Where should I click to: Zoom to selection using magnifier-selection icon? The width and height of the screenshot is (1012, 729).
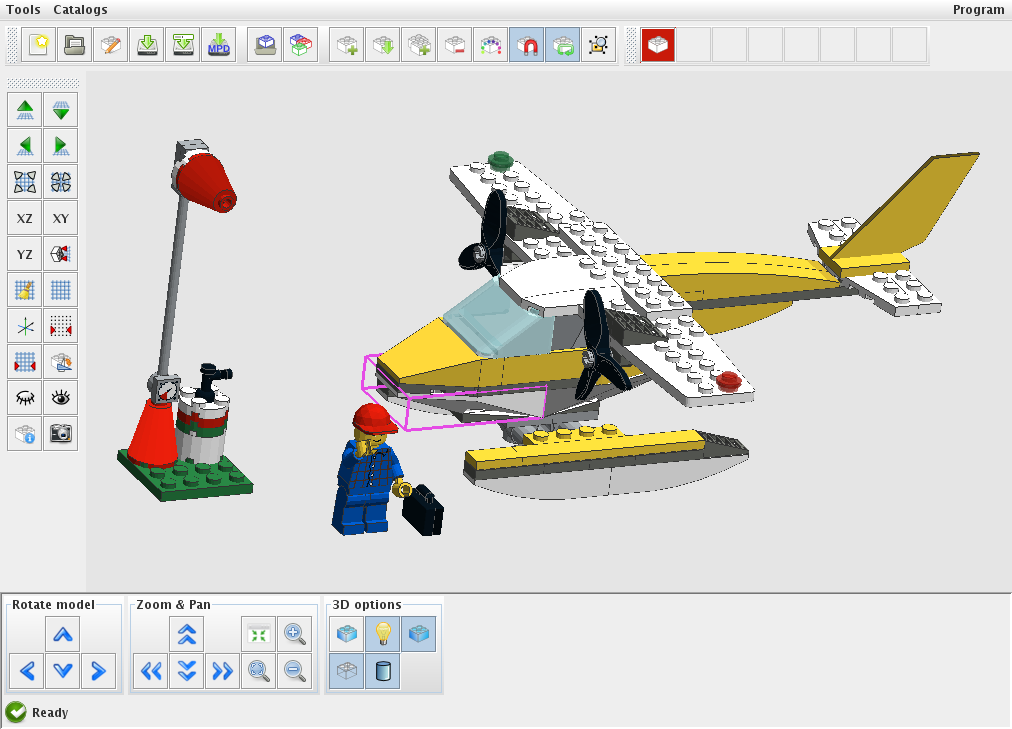[599, 45]
